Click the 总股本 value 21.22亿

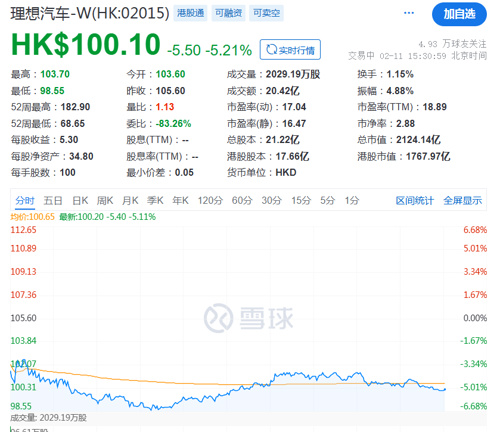coord(282,140)
